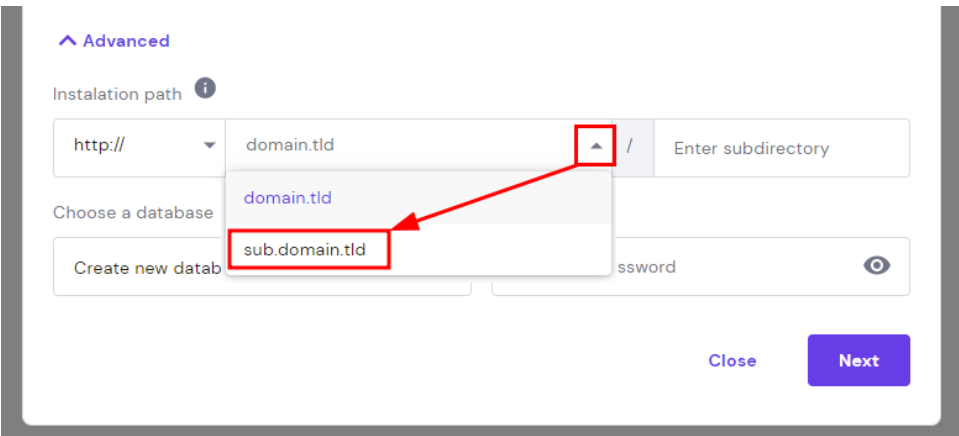The width and height of the screenshot is (959, 436).
Task: Click the info icon near Instalation path
Action: pos(205,89)
